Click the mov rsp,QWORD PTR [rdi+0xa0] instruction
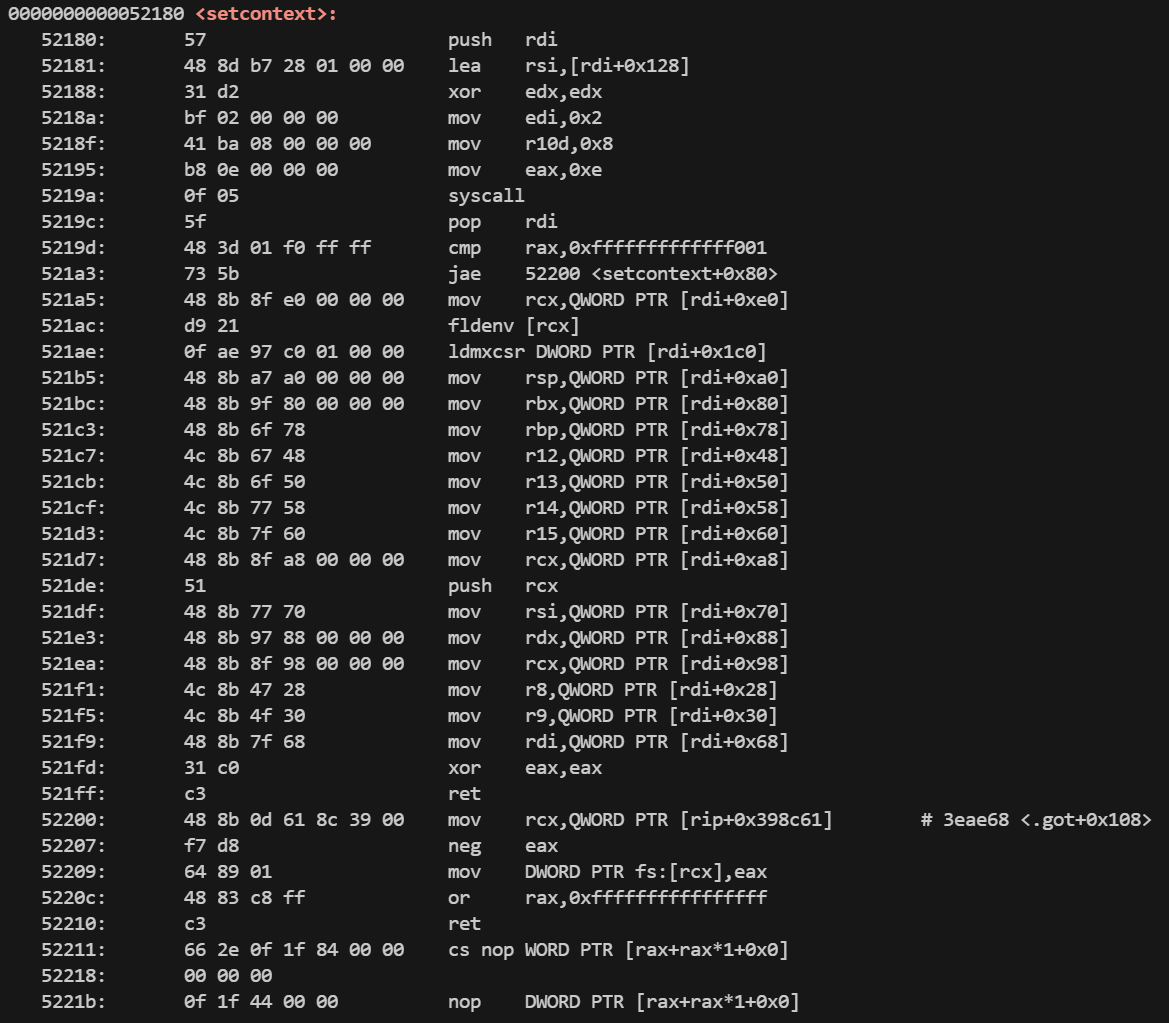Image resolution: width=1169 pixels, height=1023 pixels. [618, 378]
